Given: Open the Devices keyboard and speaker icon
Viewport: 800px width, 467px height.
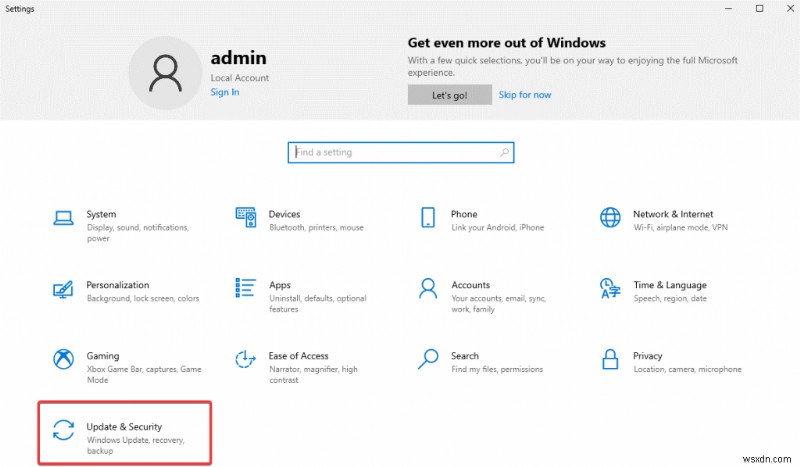Looking at the screenshot, I should coord(245,217).
